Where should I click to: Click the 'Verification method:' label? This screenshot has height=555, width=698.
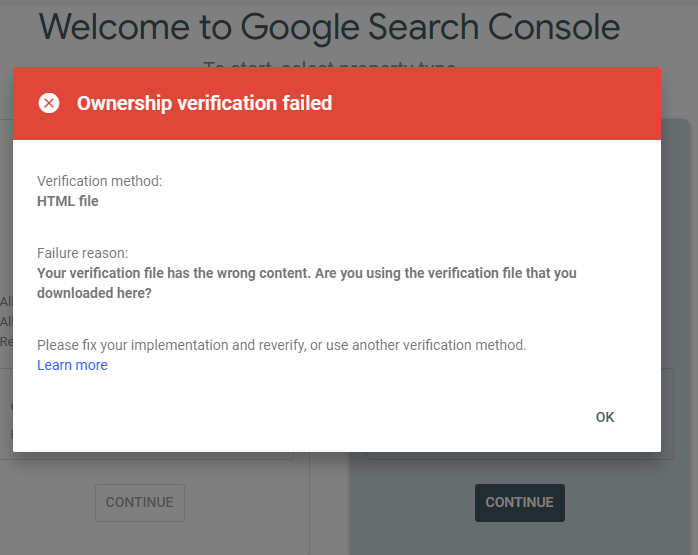click(x=99, y=181)
